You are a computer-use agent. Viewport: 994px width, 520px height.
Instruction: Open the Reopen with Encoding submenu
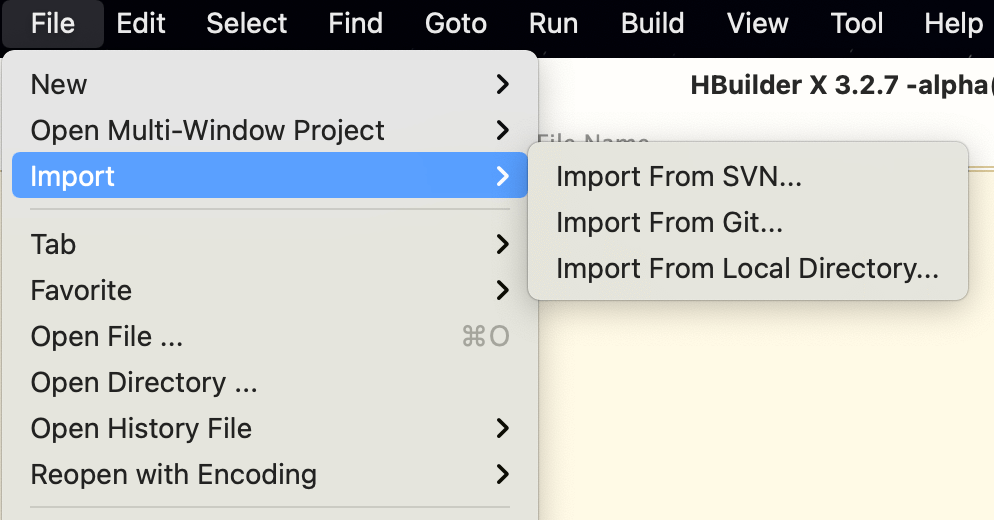pyautogui.click(x=269, y=474)
